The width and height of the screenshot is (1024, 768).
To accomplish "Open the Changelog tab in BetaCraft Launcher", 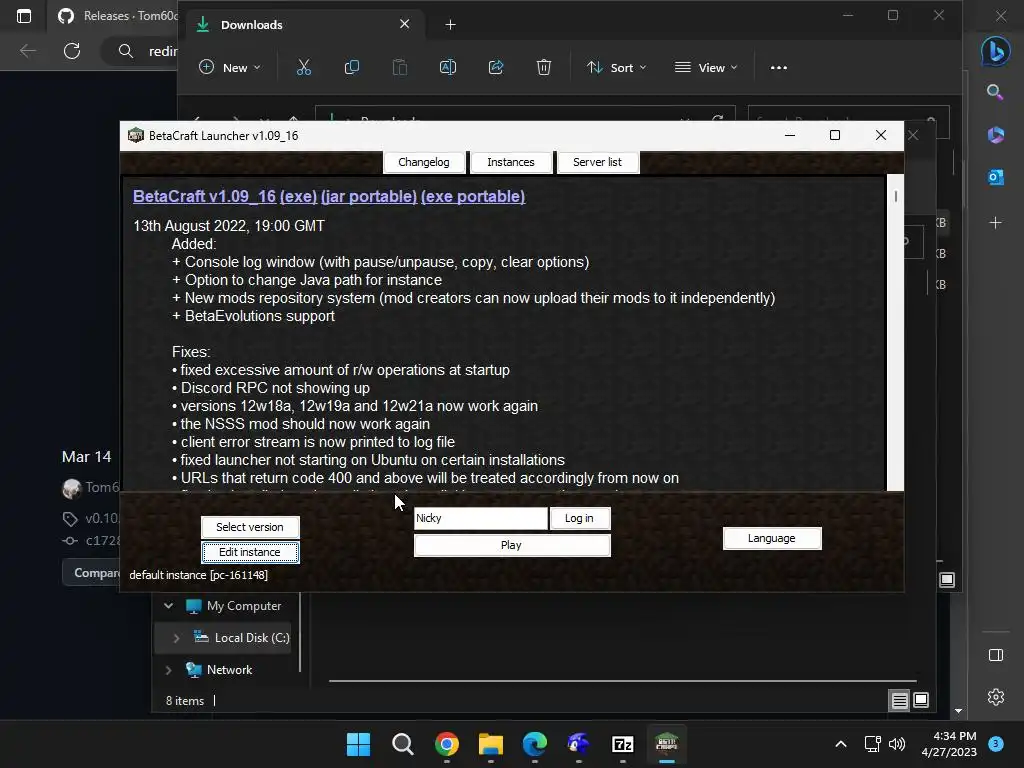I will point(424,162).
